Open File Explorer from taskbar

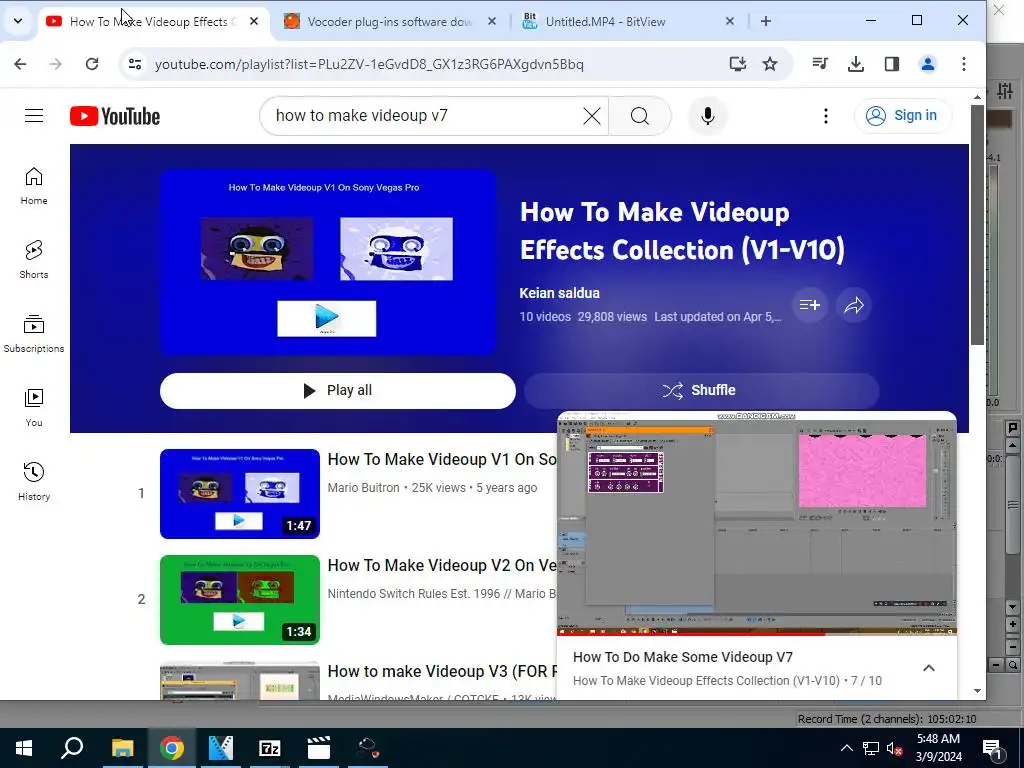(122, 748)
